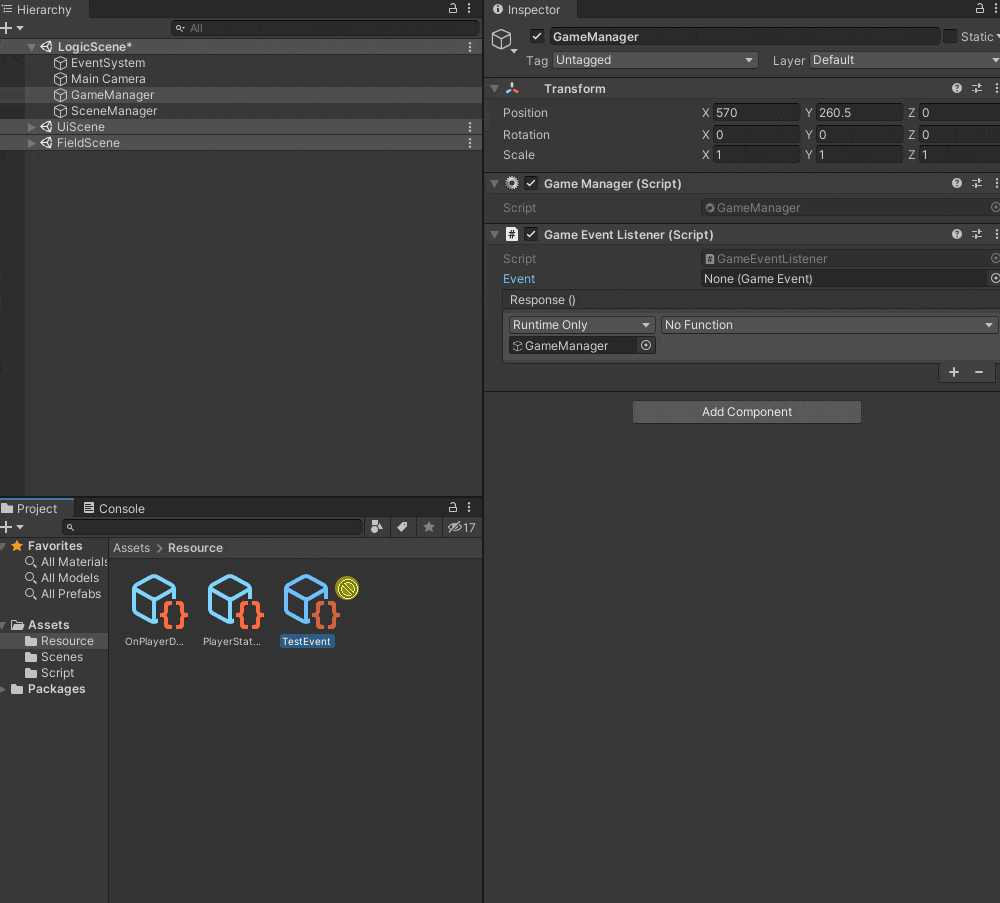Click the Hierarchy search field
1000x903 pixels.
coord(325,28)
